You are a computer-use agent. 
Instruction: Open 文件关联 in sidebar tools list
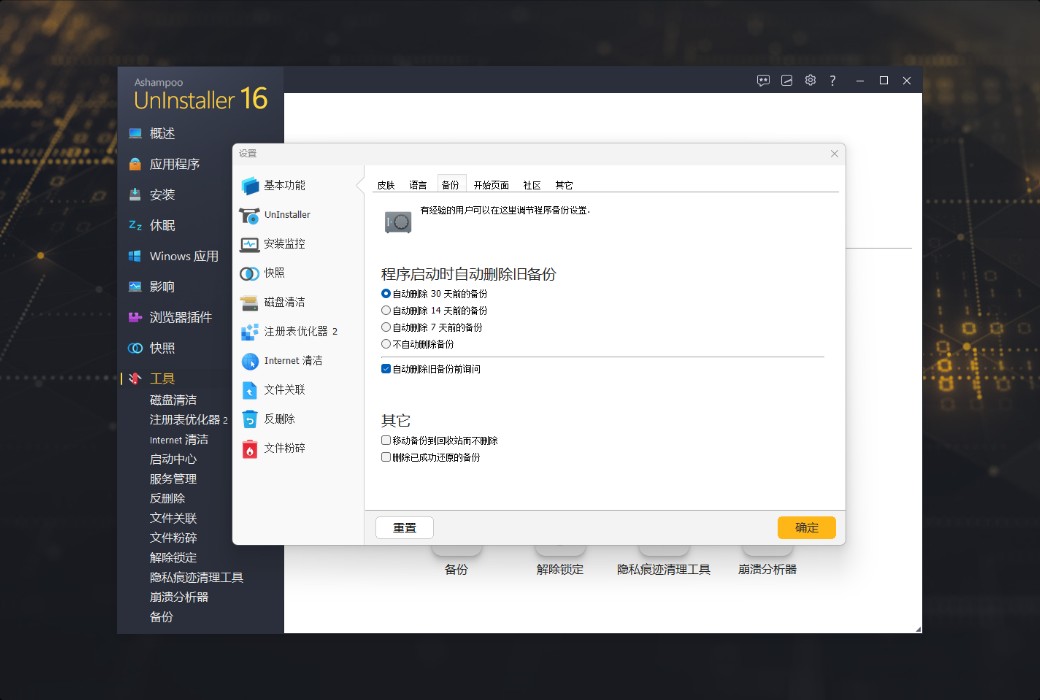173,518
